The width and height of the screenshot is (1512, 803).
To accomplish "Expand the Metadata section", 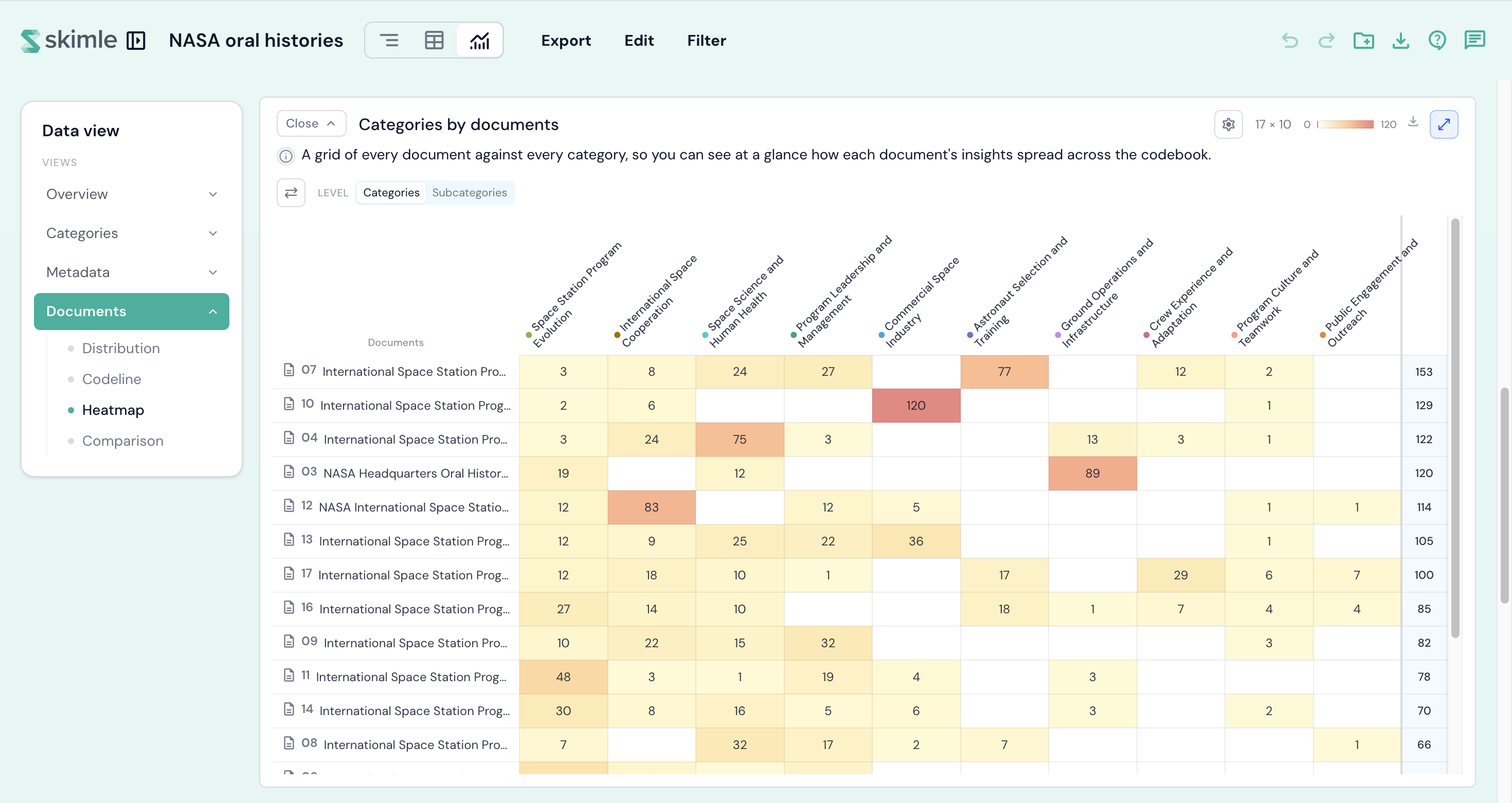I will click(132, 272).
